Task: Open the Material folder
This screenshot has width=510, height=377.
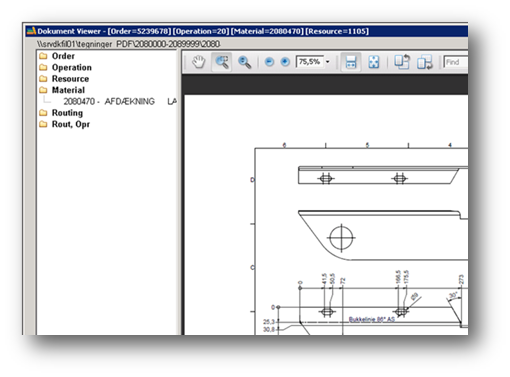Action: pyautogui.click(x=68, y=90)
